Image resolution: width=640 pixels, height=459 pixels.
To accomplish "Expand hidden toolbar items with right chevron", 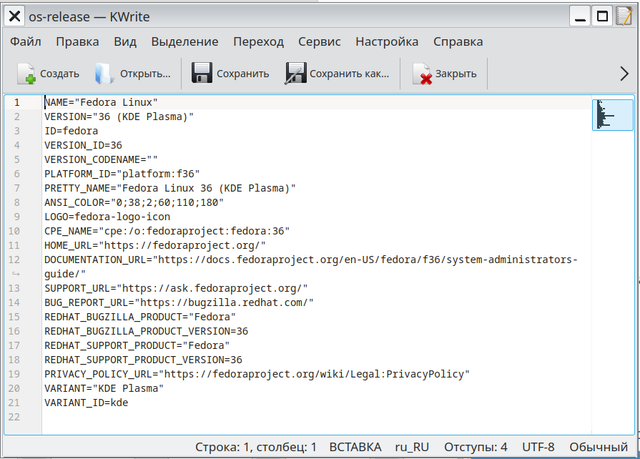I will click(x=624, y=74).
